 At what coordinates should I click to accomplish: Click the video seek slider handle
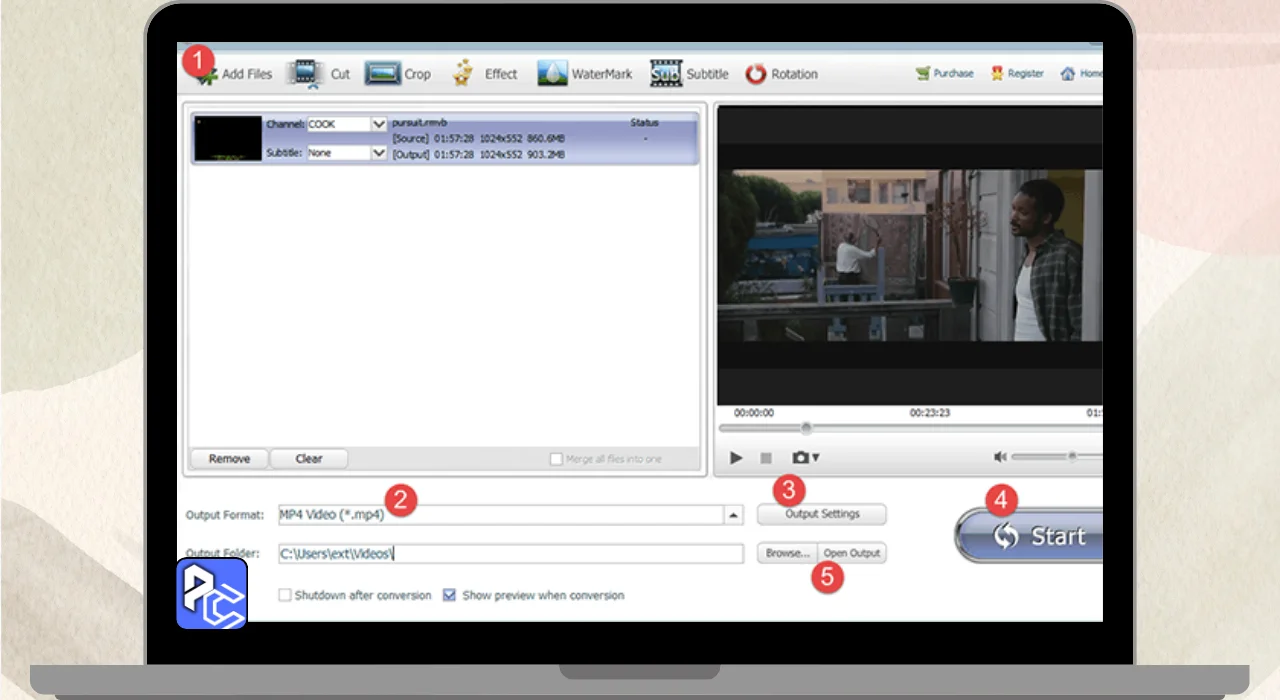pos(806,428)
